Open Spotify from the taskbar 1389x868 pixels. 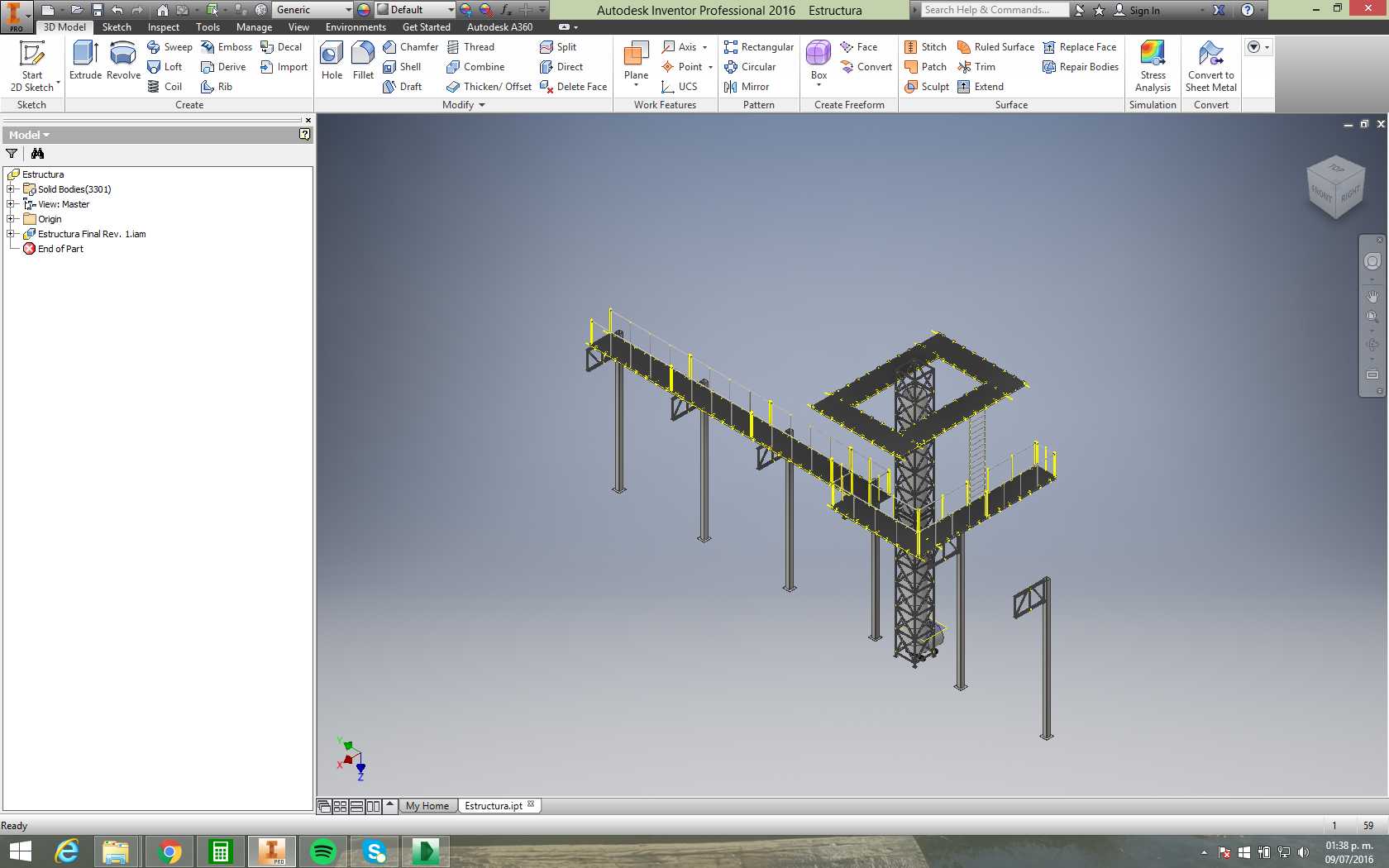[322, 851]
